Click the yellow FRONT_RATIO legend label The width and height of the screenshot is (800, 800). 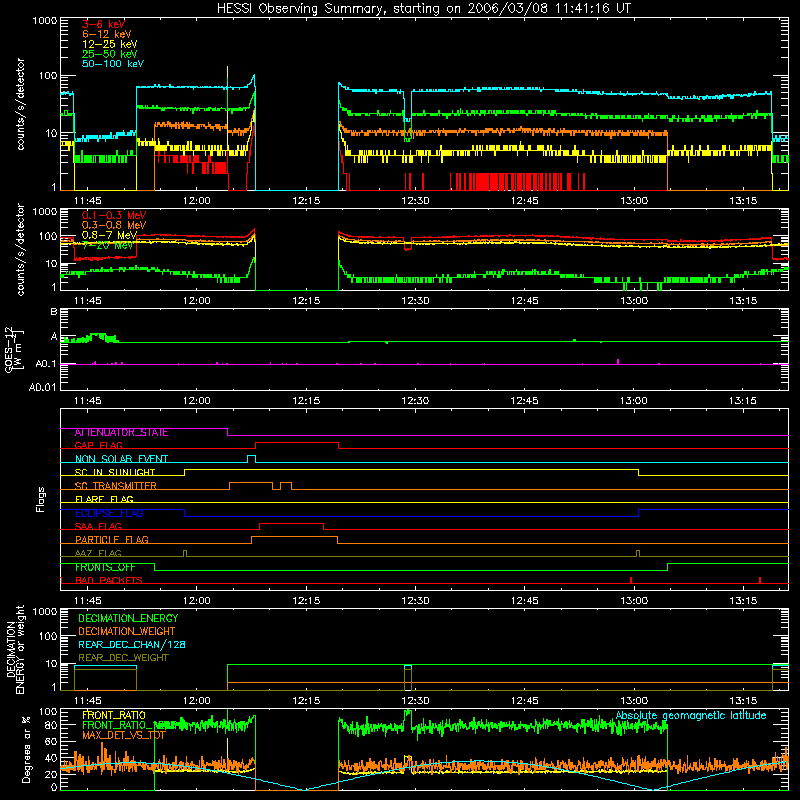(114, 715)
